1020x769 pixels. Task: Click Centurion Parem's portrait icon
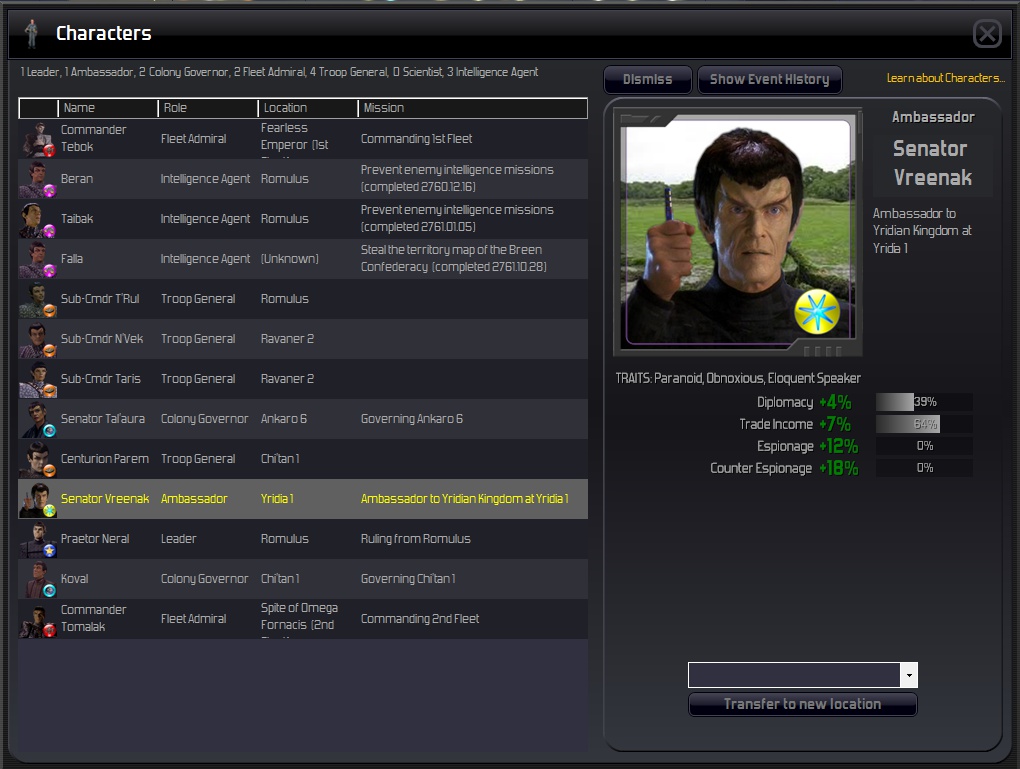click(x=38, y=459)
